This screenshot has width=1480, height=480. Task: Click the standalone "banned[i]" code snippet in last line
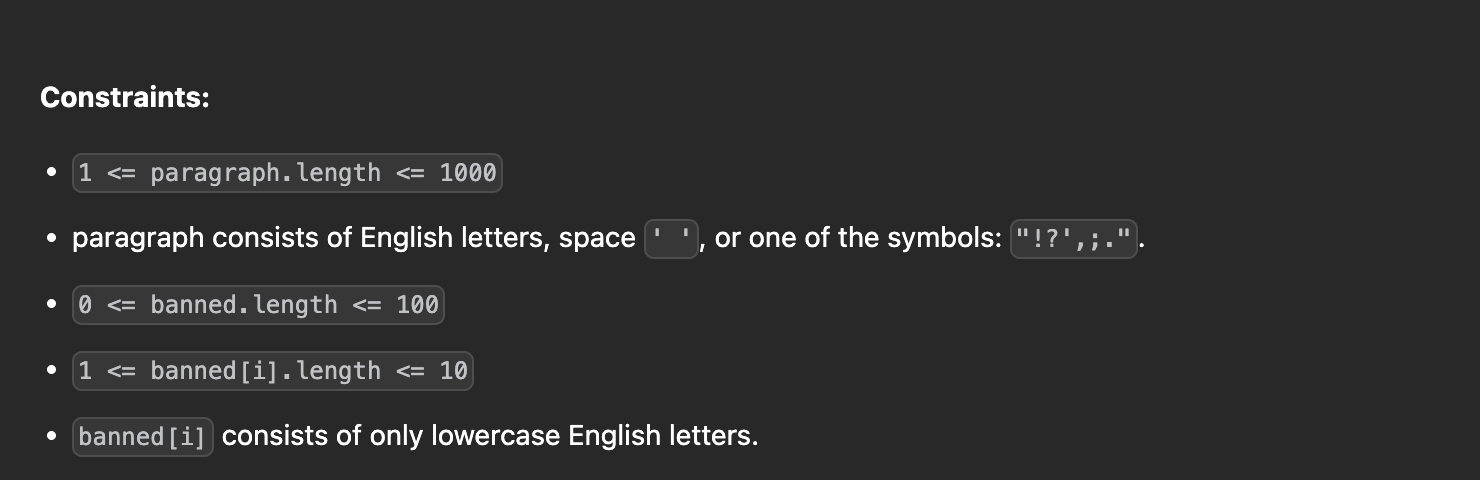click(x=142, y=437)
